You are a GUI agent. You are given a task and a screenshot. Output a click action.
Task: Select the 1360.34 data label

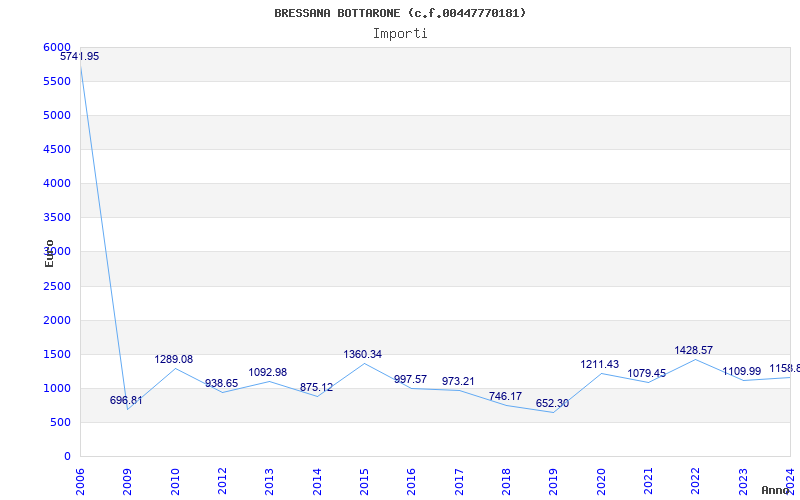(362, 355)
